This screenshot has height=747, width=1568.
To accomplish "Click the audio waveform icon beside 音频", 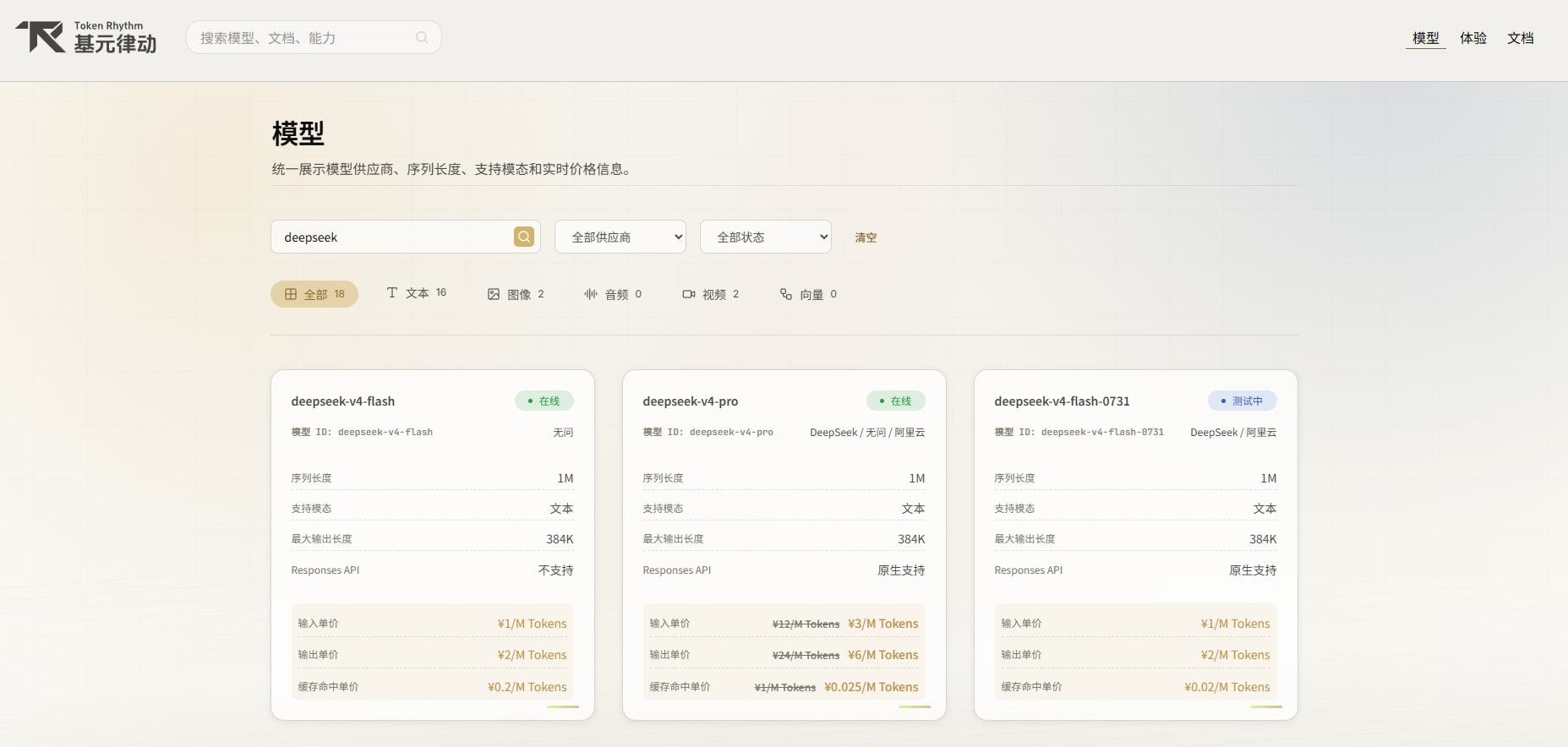I will pos(591,294).
